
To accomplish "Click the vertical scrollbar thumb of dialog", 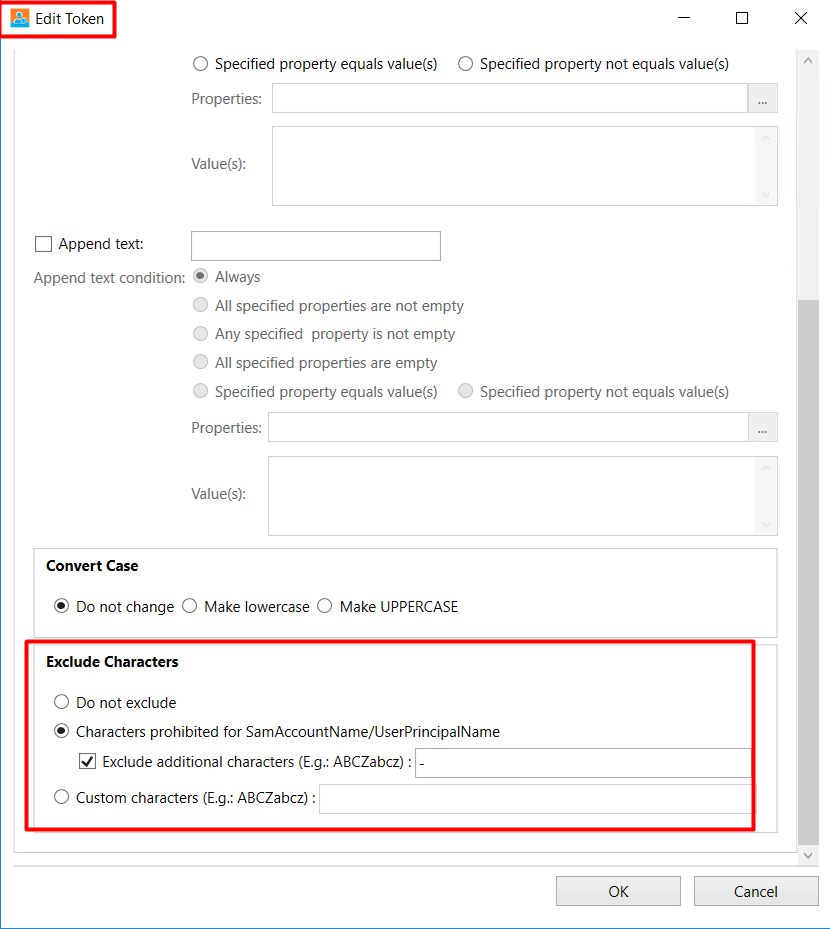I will tap(808, 572).
